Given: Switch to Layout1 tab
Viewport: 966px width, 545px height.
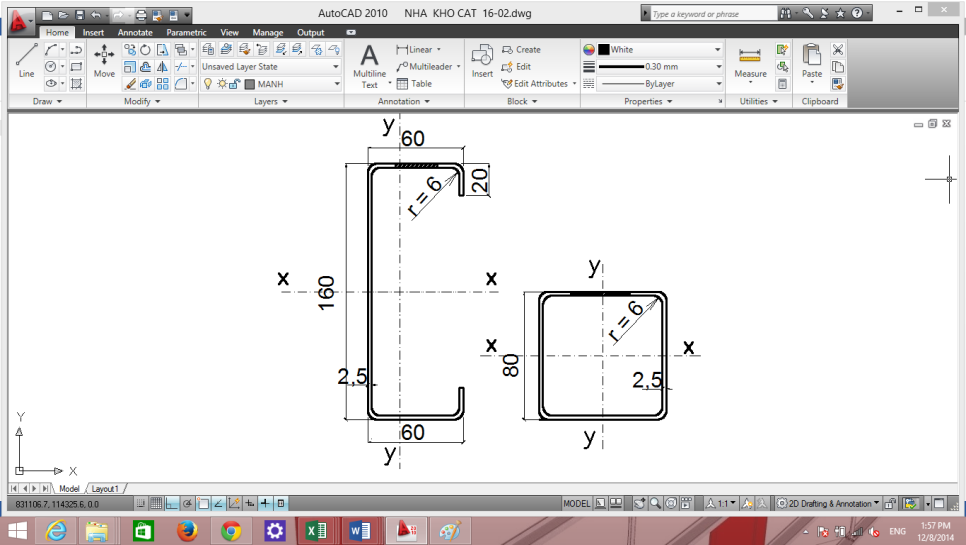Looking at the screenshot, I should pos(105,488).
